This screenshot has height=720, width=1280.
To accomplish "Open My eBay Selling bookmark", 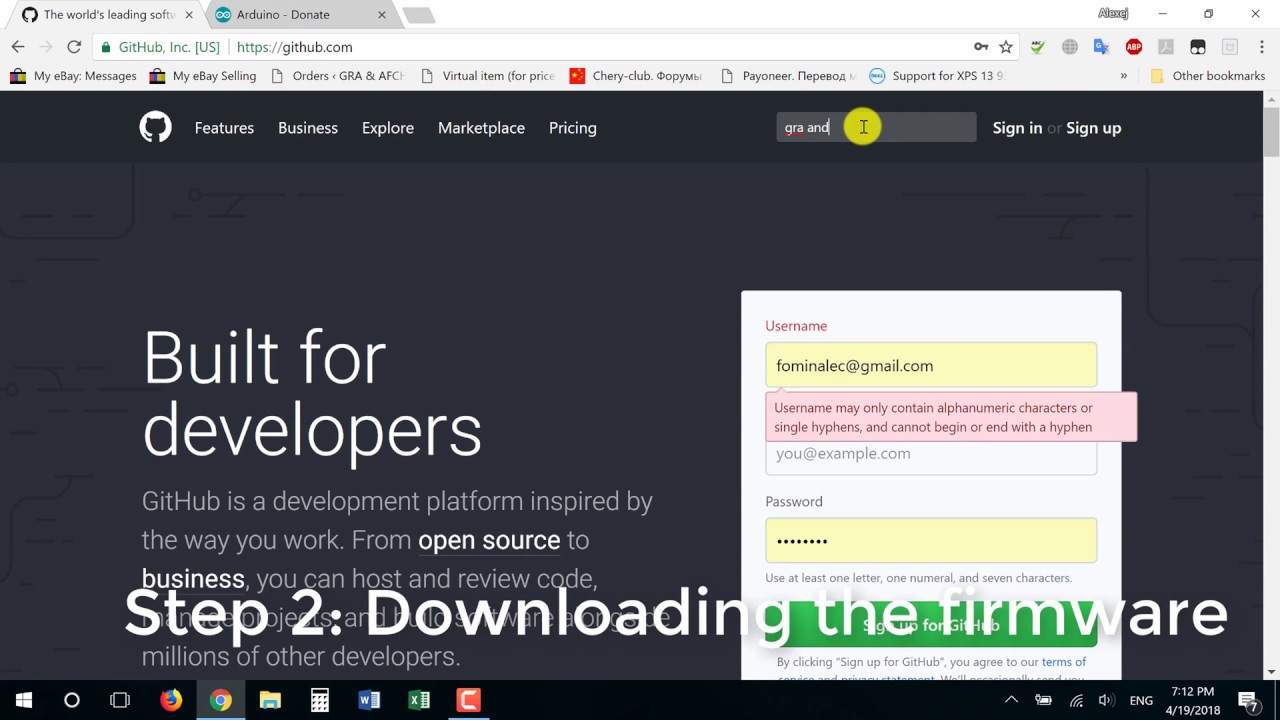I will coord(203,76).
